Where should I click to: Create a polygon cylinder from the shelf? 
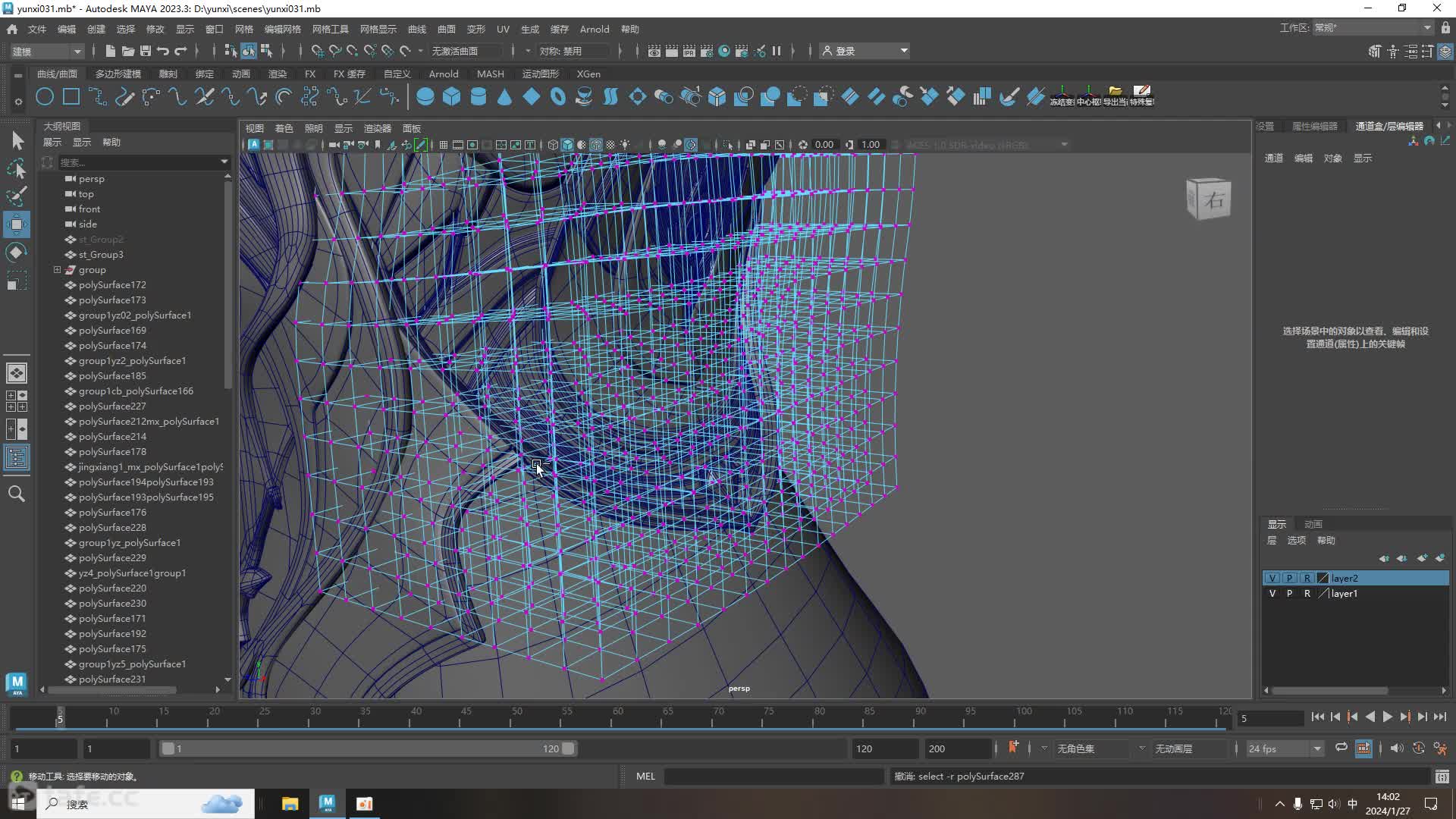[x=479, y=96]
